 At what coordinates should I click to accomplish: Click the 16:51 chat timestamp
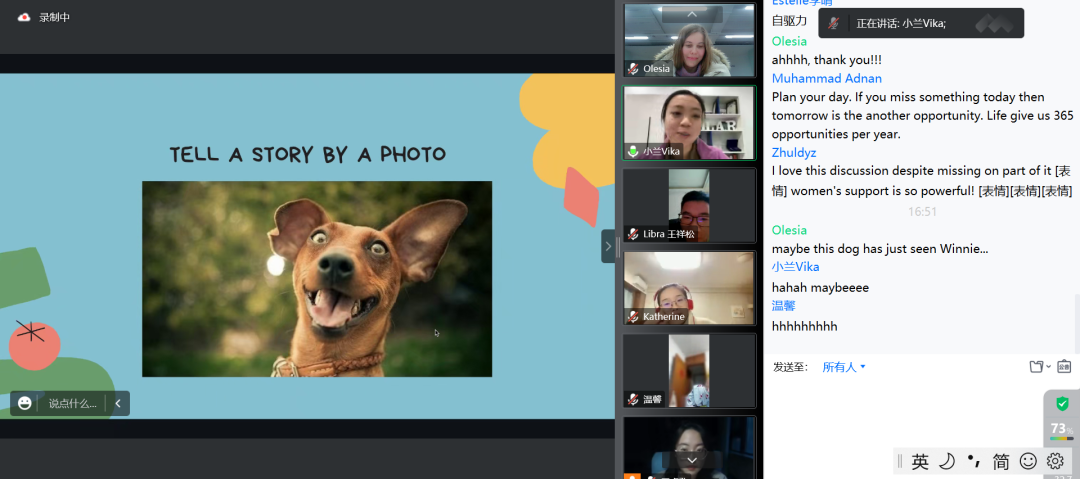pyautogui.click(x=922, y=212)
